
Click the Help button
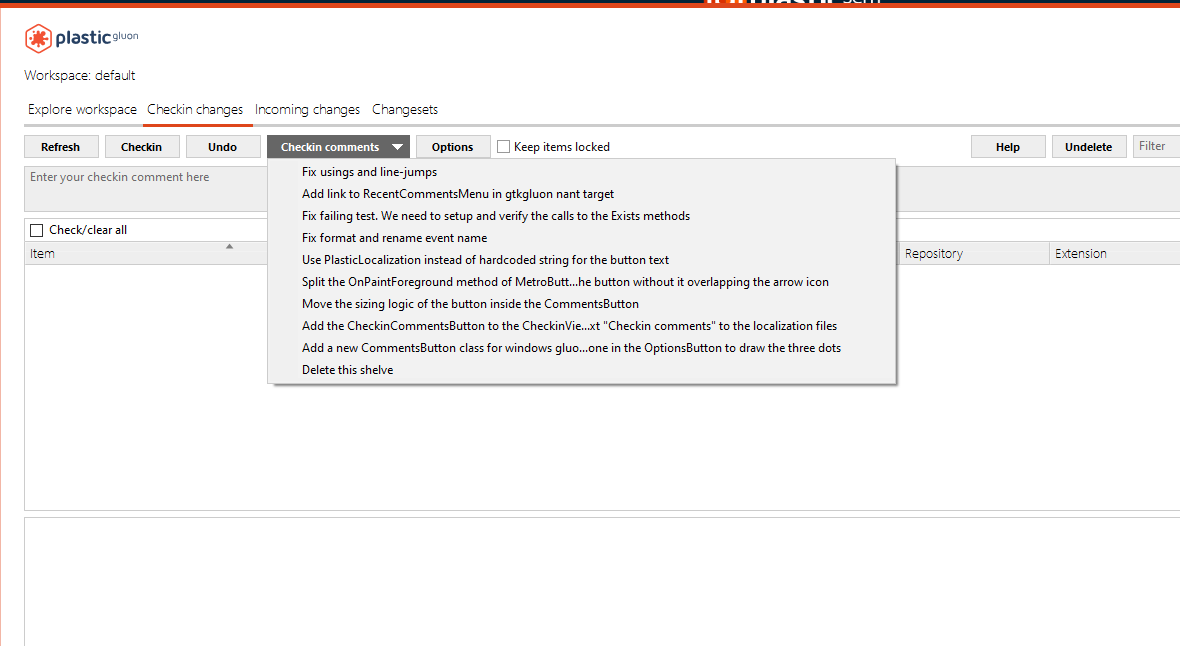(x=1008, y=146)
